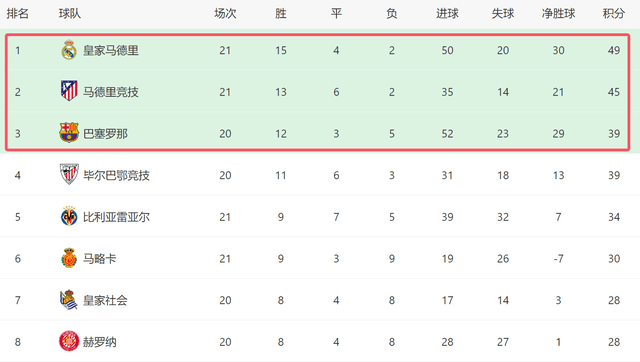This screenshot has height=362, width=640.
Task: Click the 失球 column header
Action: (x=502, y=14)
